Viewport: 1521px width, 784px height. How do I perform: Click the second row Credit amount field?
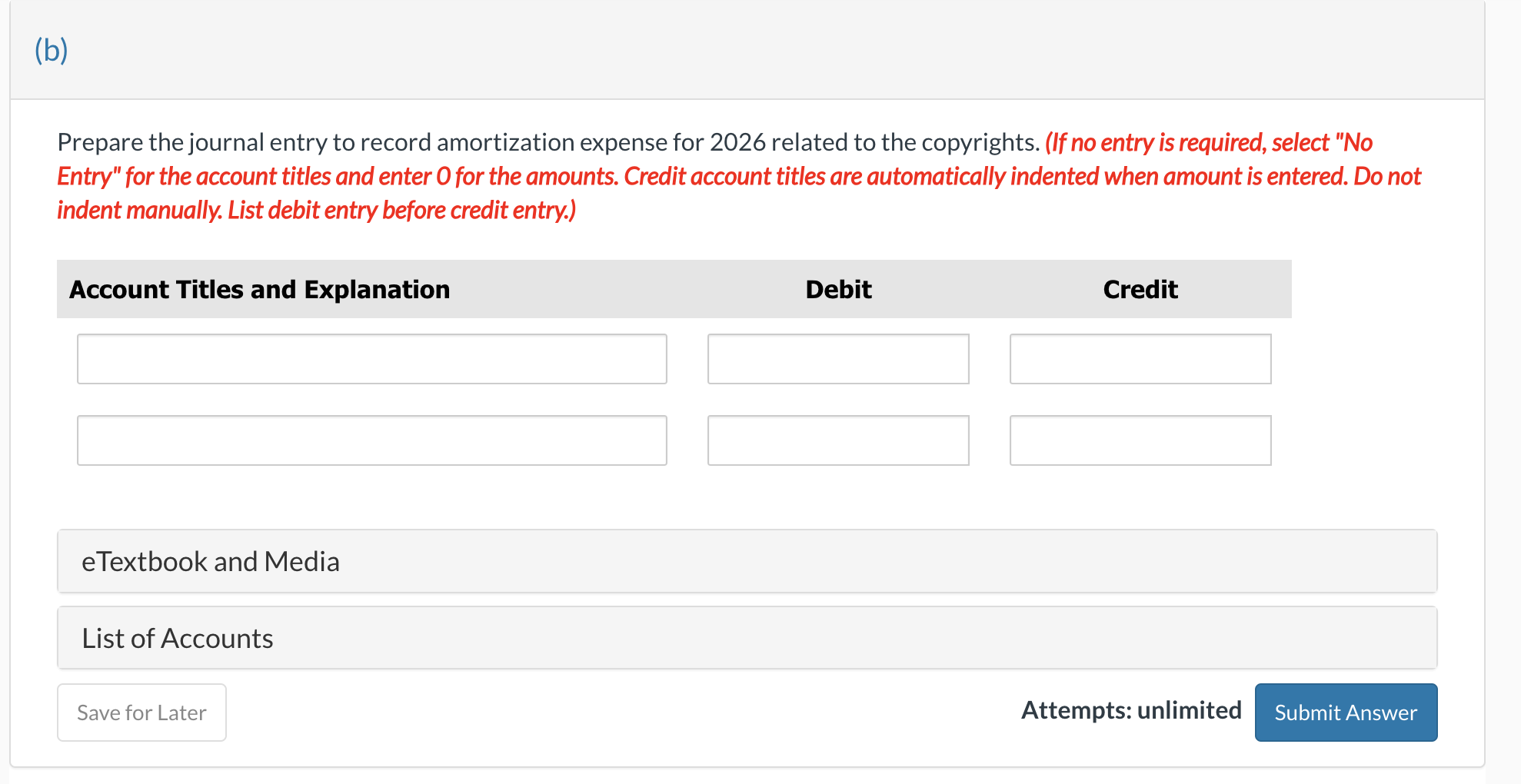(x=1140, y=440)
